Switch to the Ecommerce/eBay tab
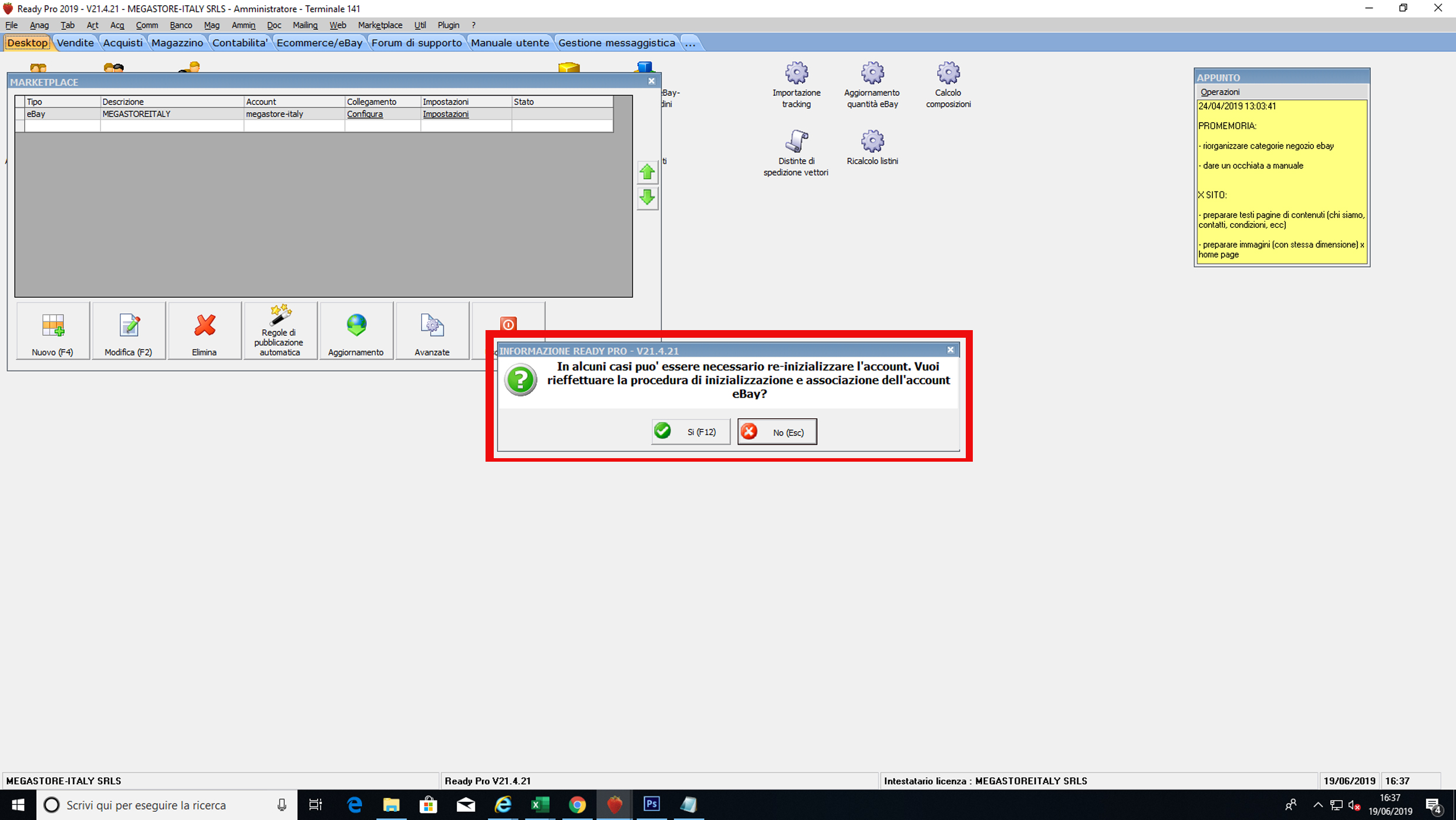 [x=319, y=43]
